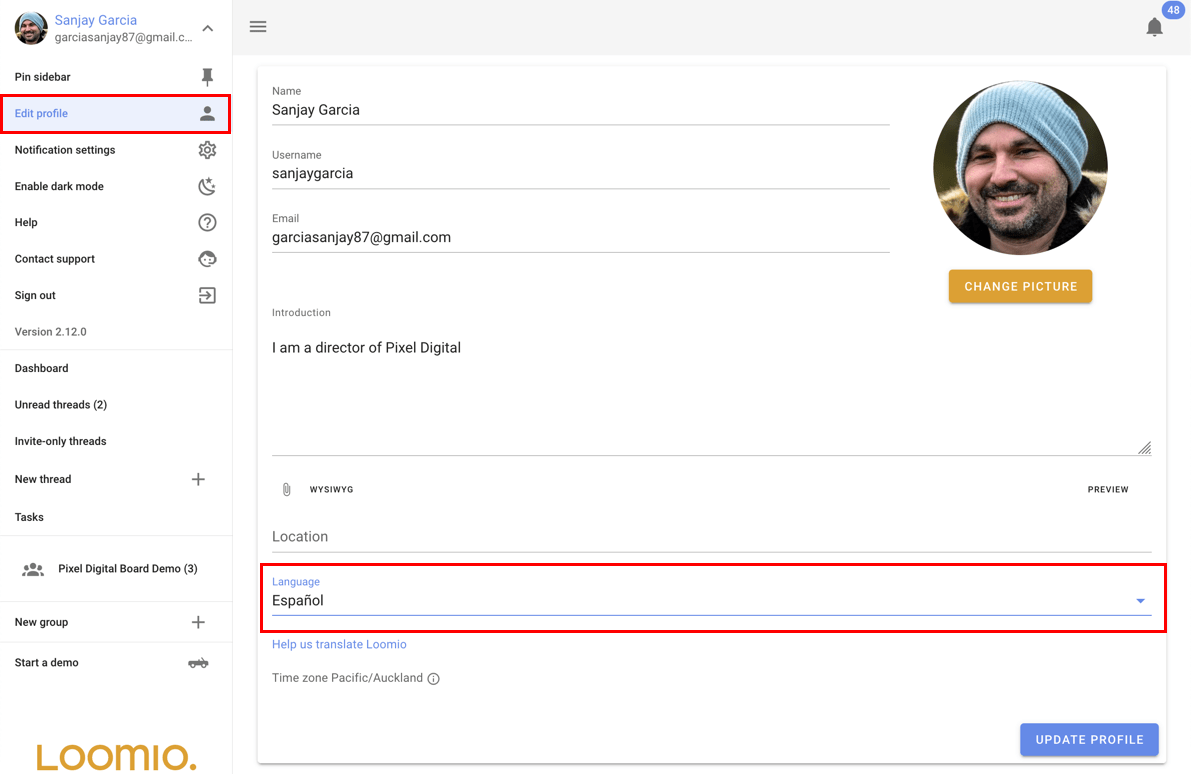The height and width of the screenshot is (774, 1191).
Task: Open Invite-only threads
Action: 116,441
